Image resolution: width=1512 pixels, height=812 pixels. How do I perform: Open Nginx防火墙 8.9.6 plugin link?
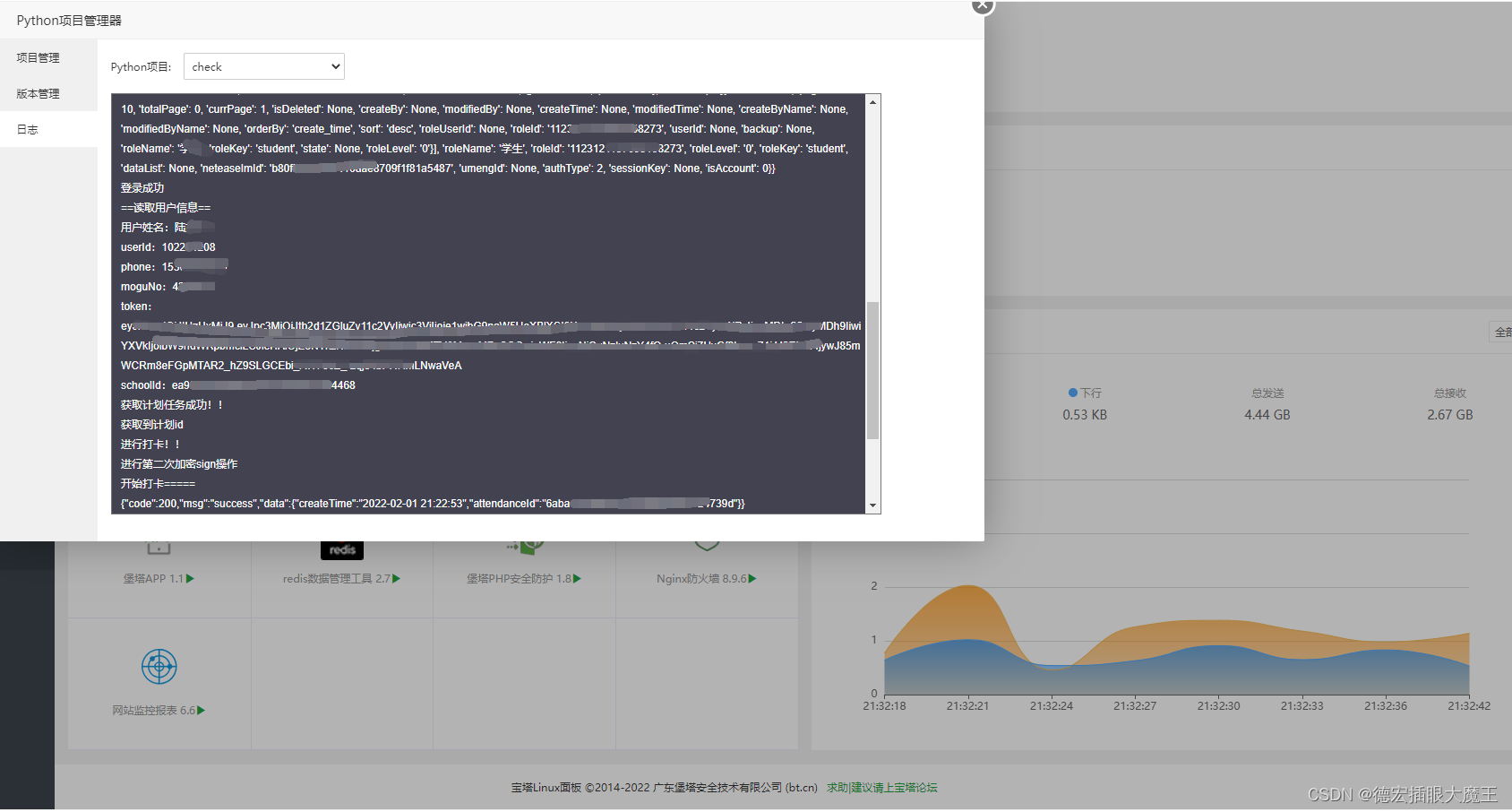pyautogui.click(x=701, y=578)
